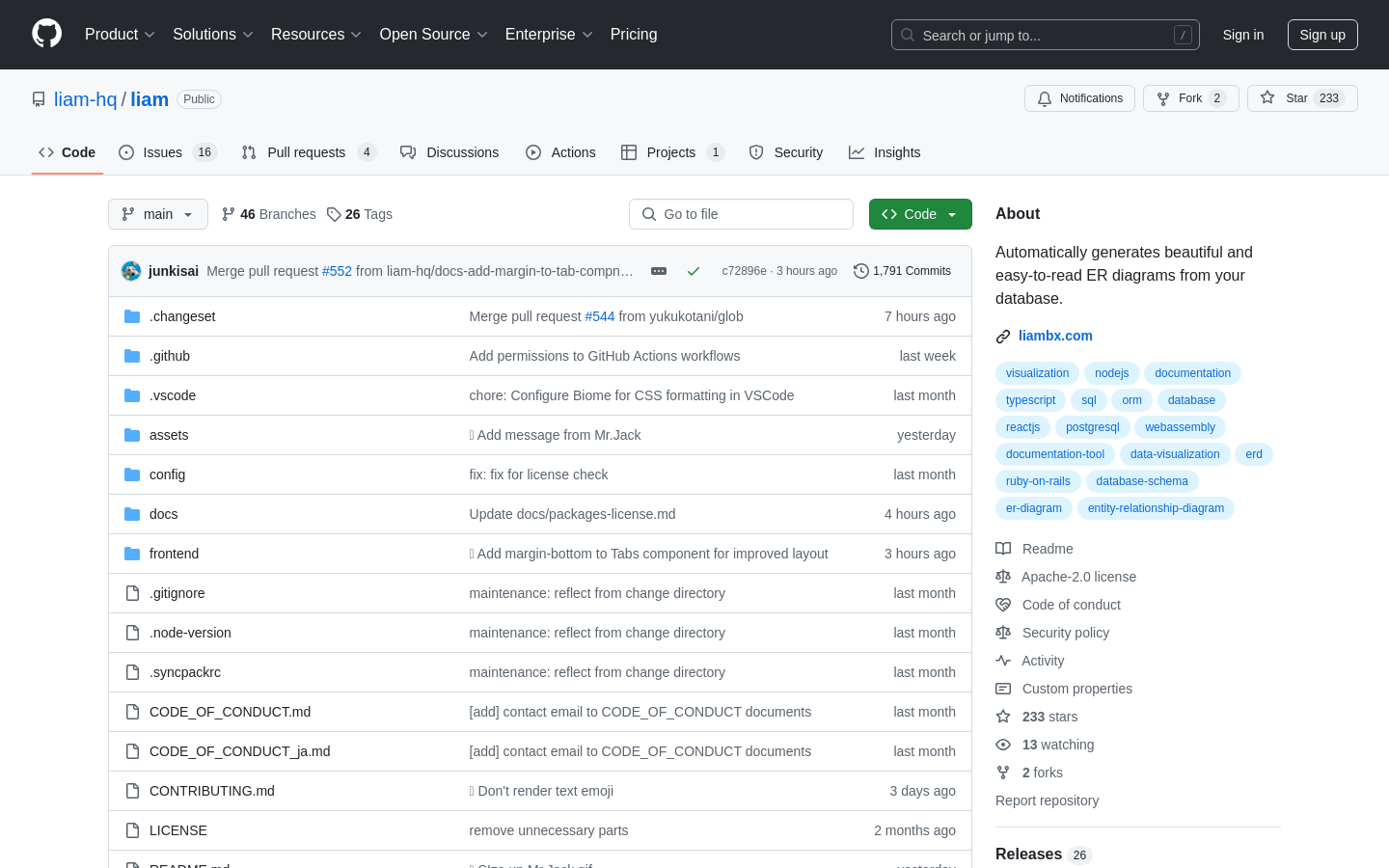Click the repository icon beside liam-hq

point(39,99)
